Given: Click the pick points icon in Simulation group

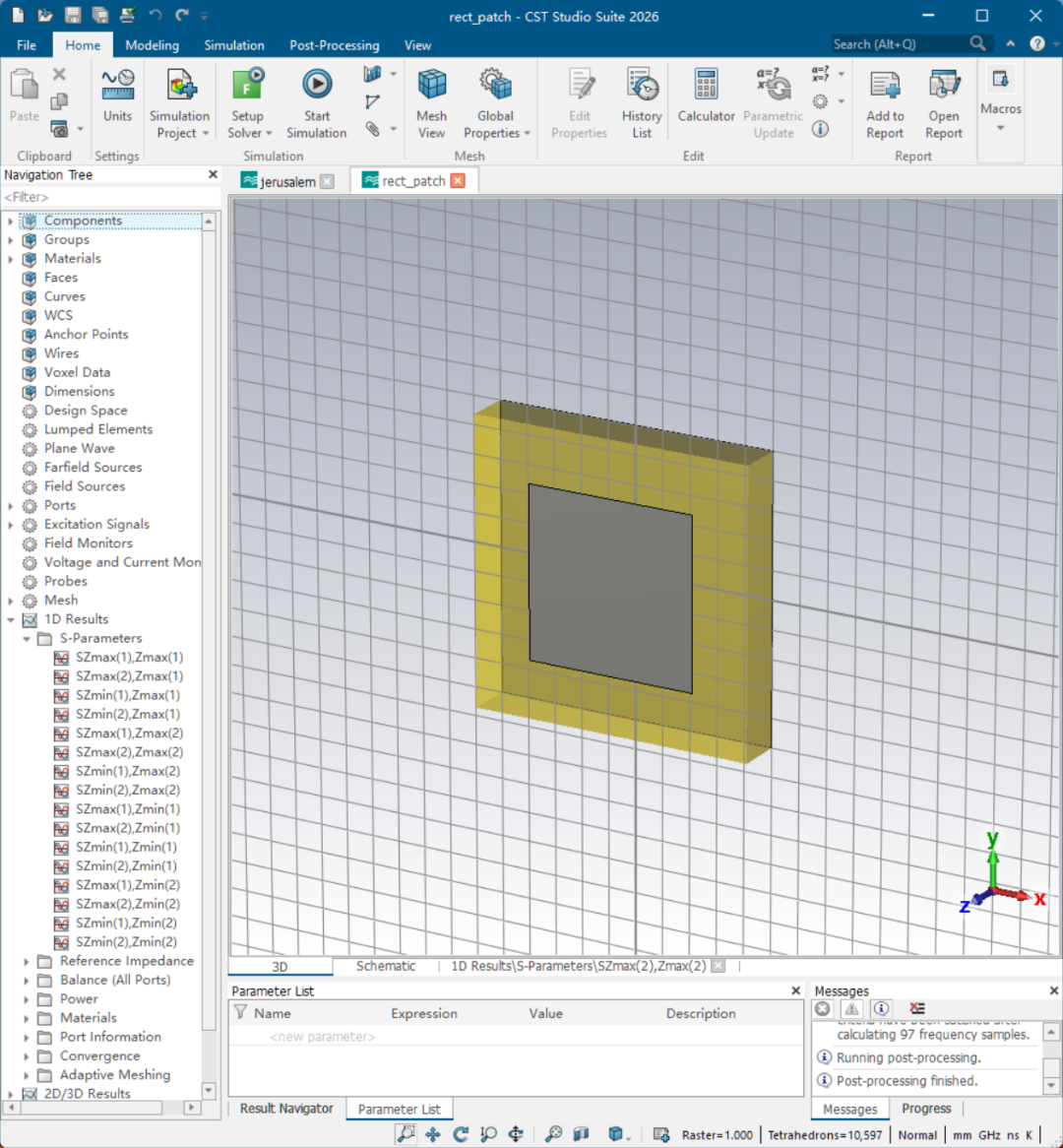Looking at the screenshot, I should tap(373, 101).
